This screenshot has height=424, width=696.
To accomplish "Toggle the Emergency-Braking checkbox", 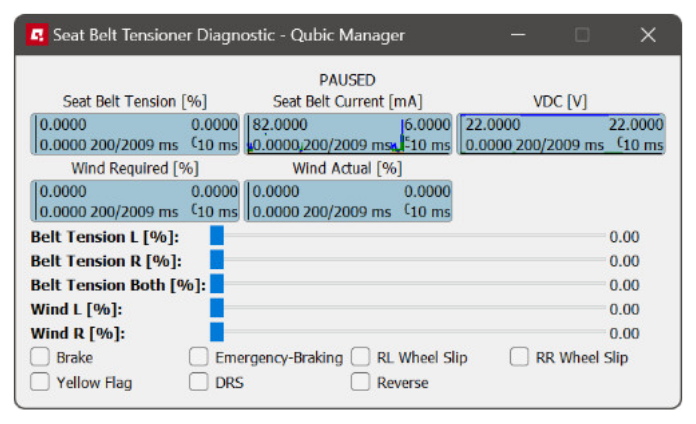I will point(199,357).
